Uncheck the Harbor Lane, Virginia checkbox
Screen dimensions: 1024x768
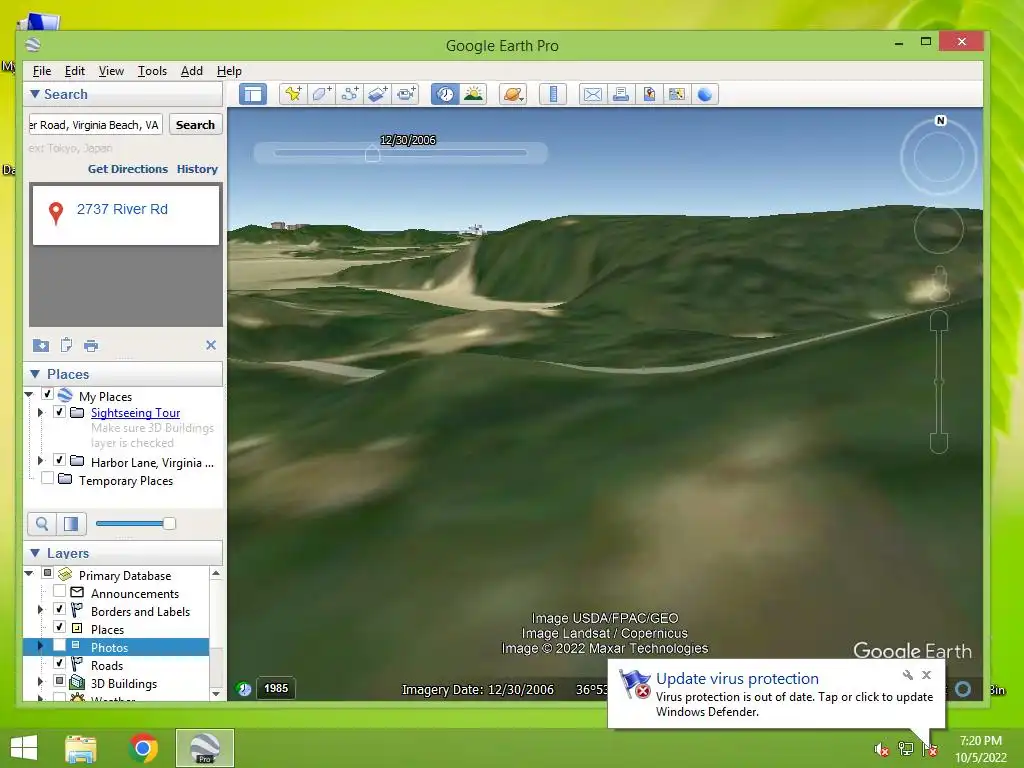[59, 460]
